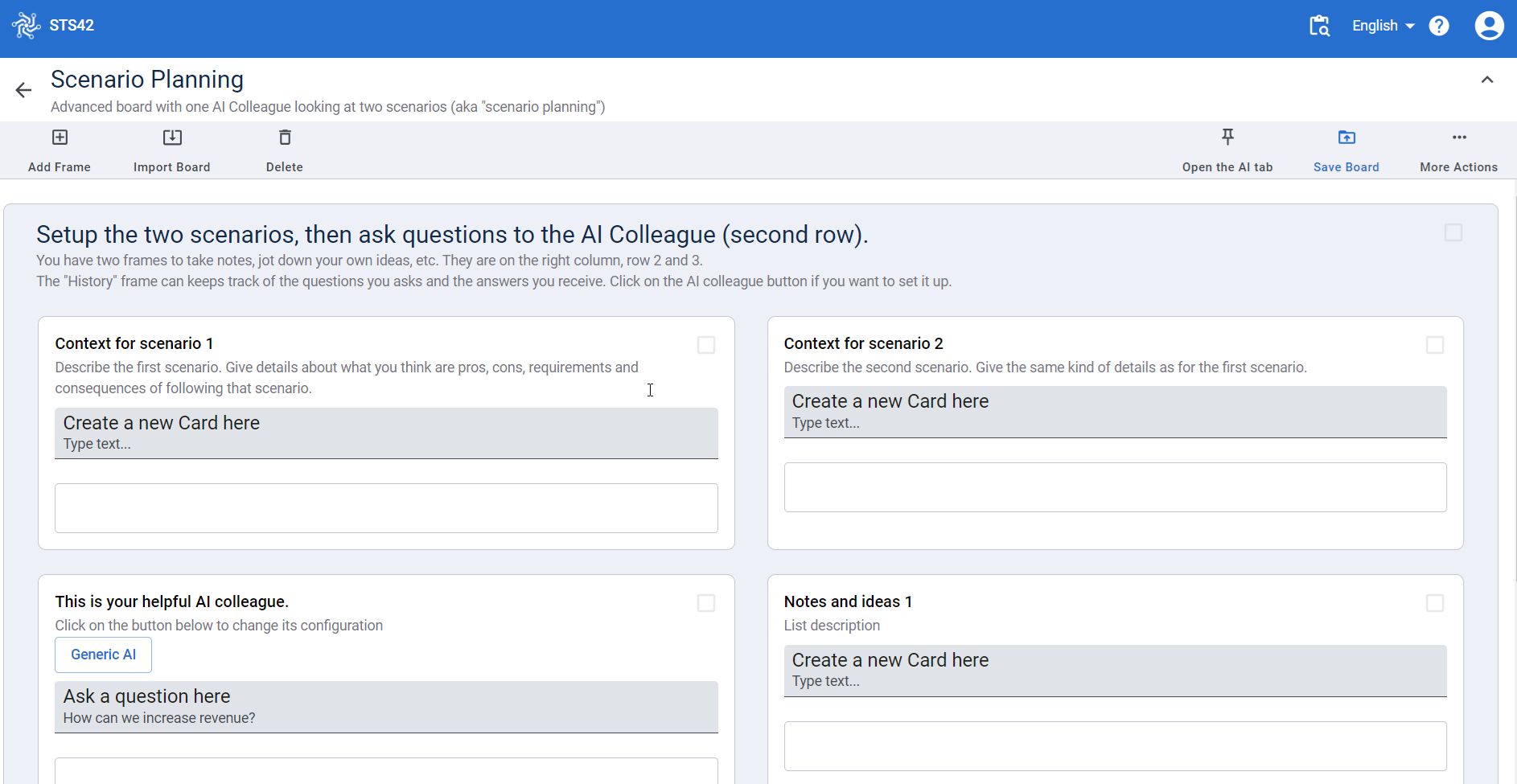Click the Ask a question here field
This screenshot has width=1517, height=784.
click(x=386, y=708)
